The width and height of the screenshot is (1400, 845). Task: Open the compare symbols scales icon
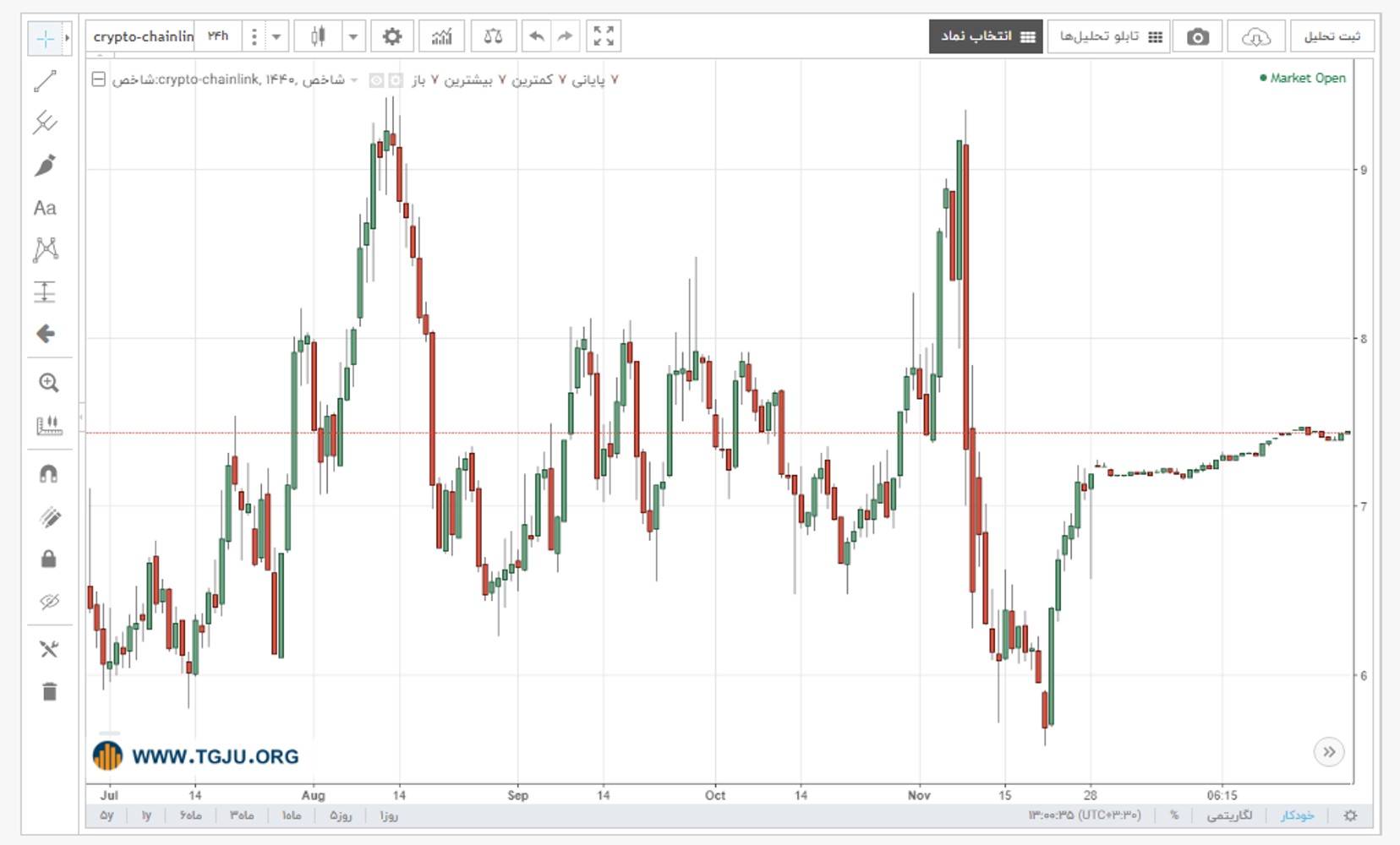(x=493, y=36)
